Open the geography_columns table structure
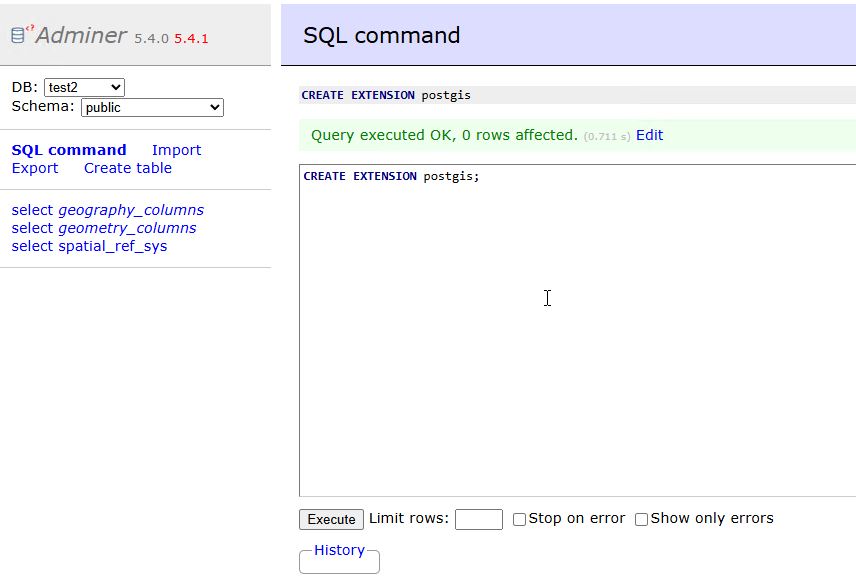 pyautogui.click(x=131, y=210)
